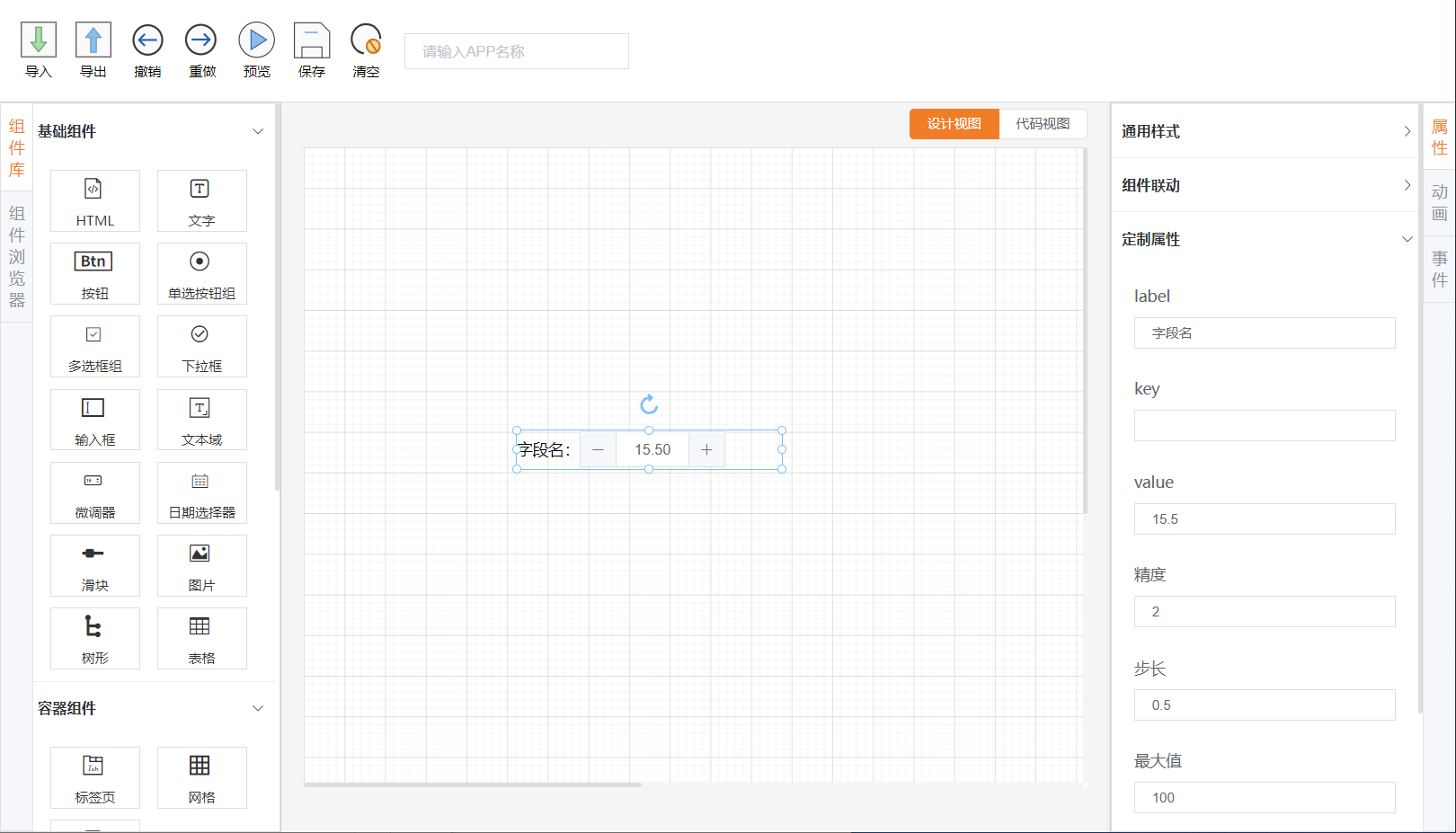This screenshot has height=833, width=1456.
Task: Pick the 滑块 slider component
Action: pyautogui.click(x=95, y=565)
